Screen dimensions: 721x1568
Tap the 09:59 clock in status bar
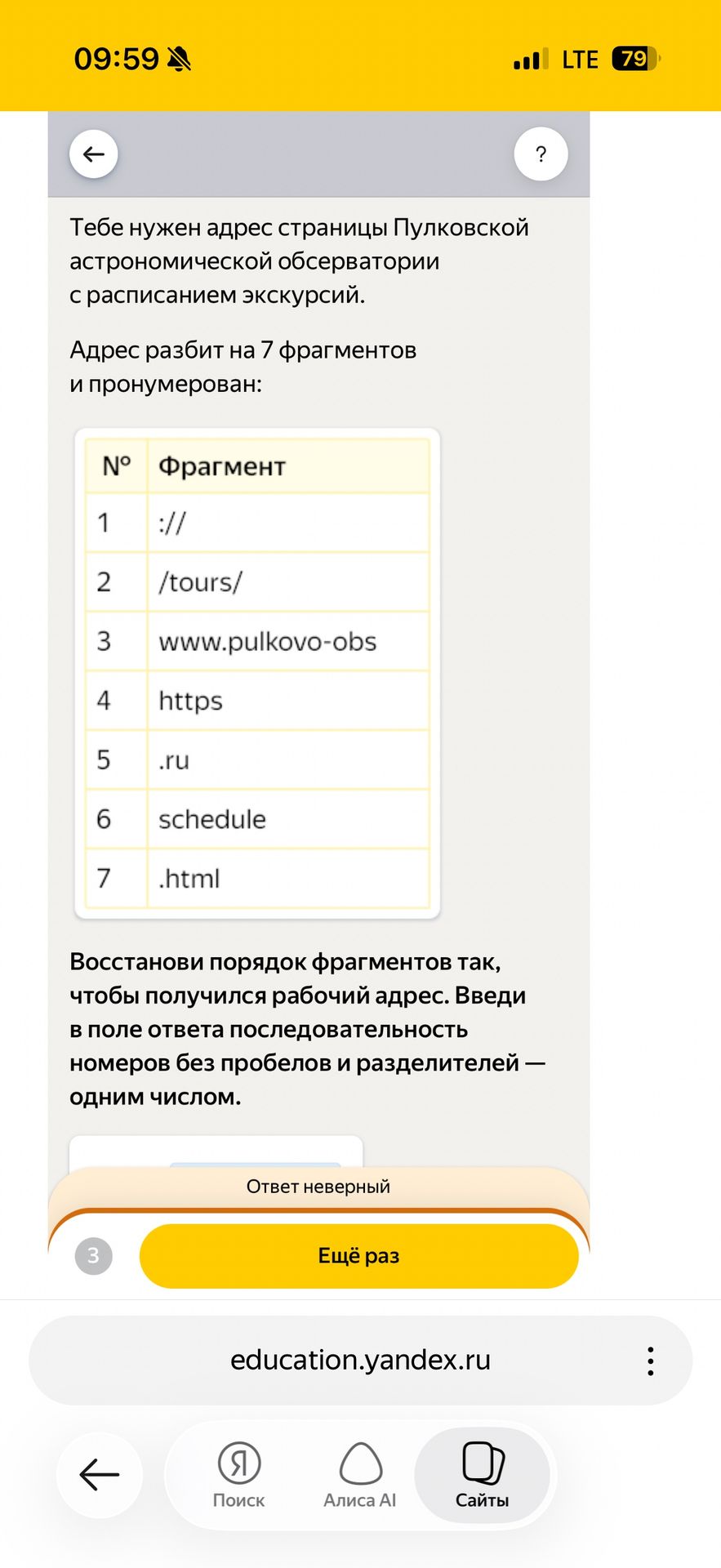[x=117, y=59]
